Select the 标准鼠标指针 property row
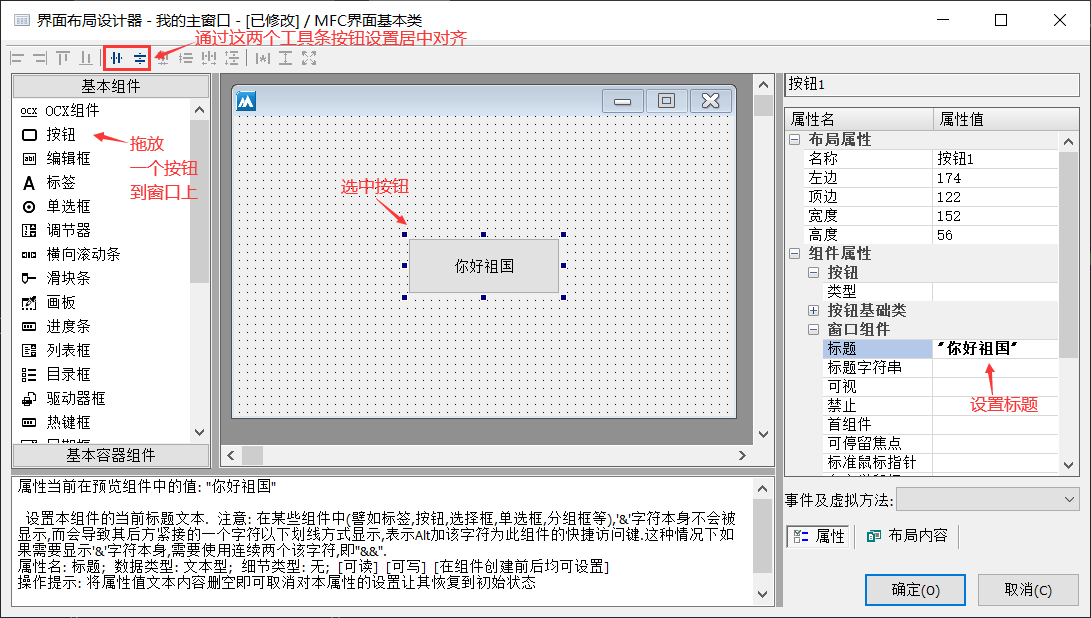Image resolution: width=1091 pixels, height=618 pixels. pos(940,463)
